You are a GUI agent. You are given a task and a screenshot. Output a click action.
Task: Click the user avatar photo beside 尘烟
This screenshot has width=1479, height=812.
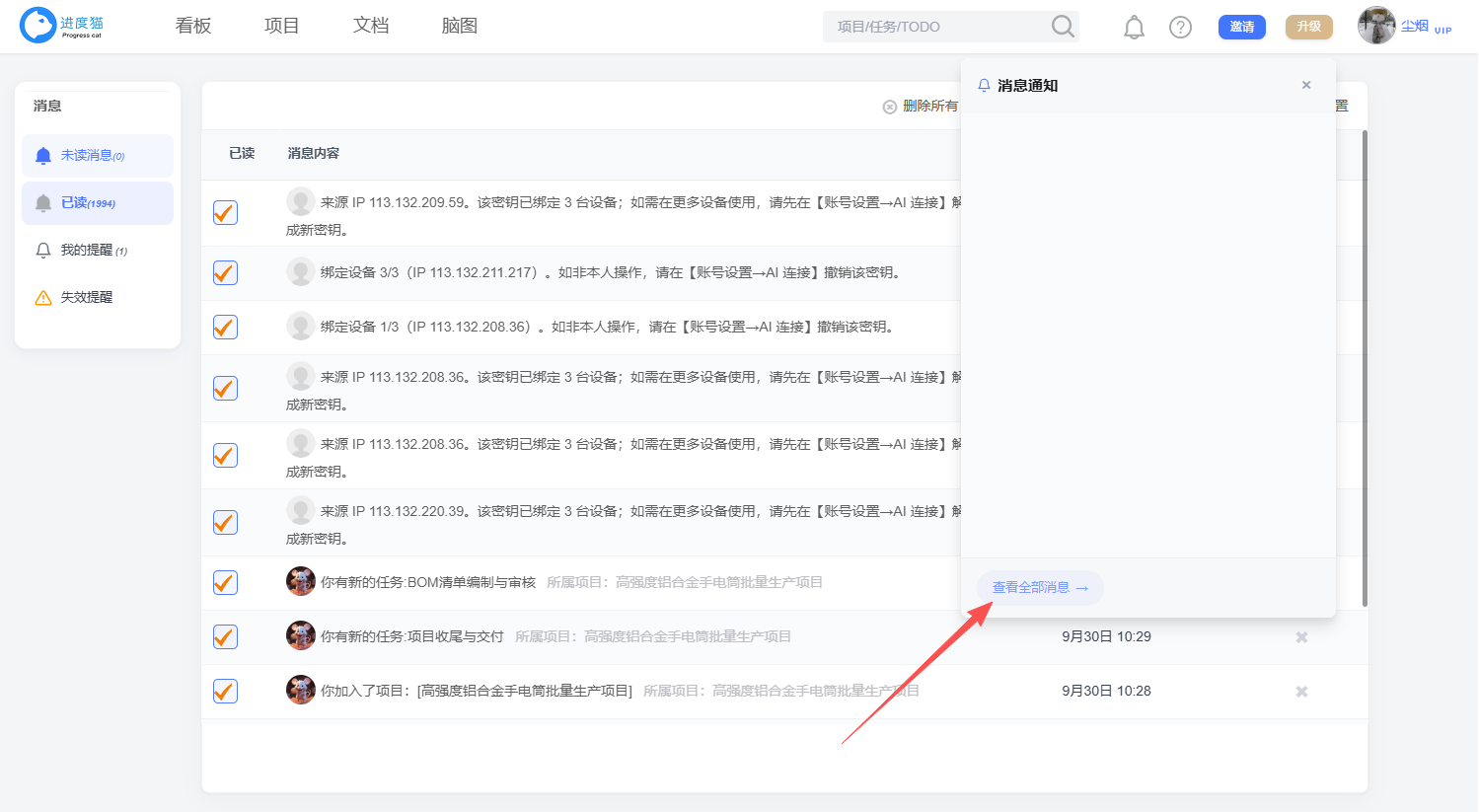1376,26
